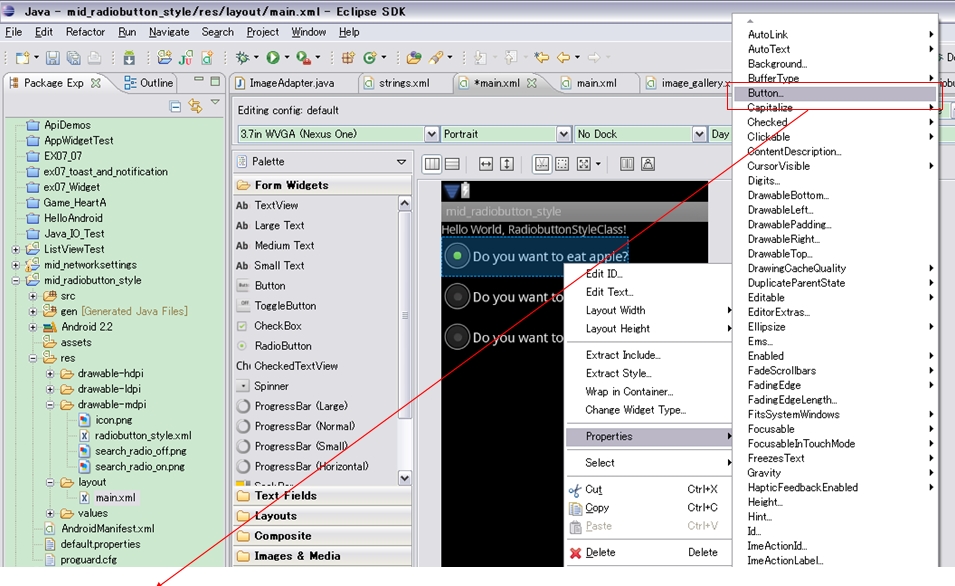Click the green Run button in toolbar
The height and width of the screenshot is (586, 955).
click(x=272, y=58)
